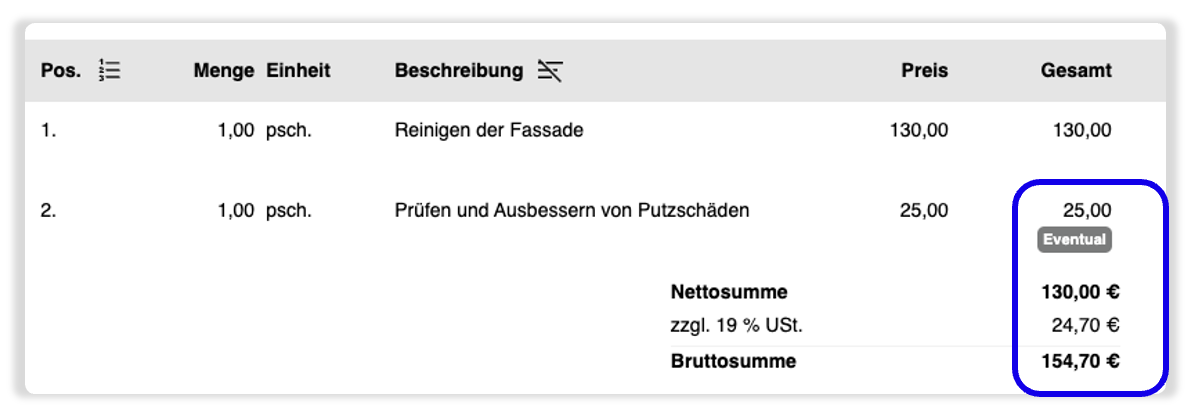Click the Beschreibung column header
This screenshot has width=1186, height=415.
[458, 71]
